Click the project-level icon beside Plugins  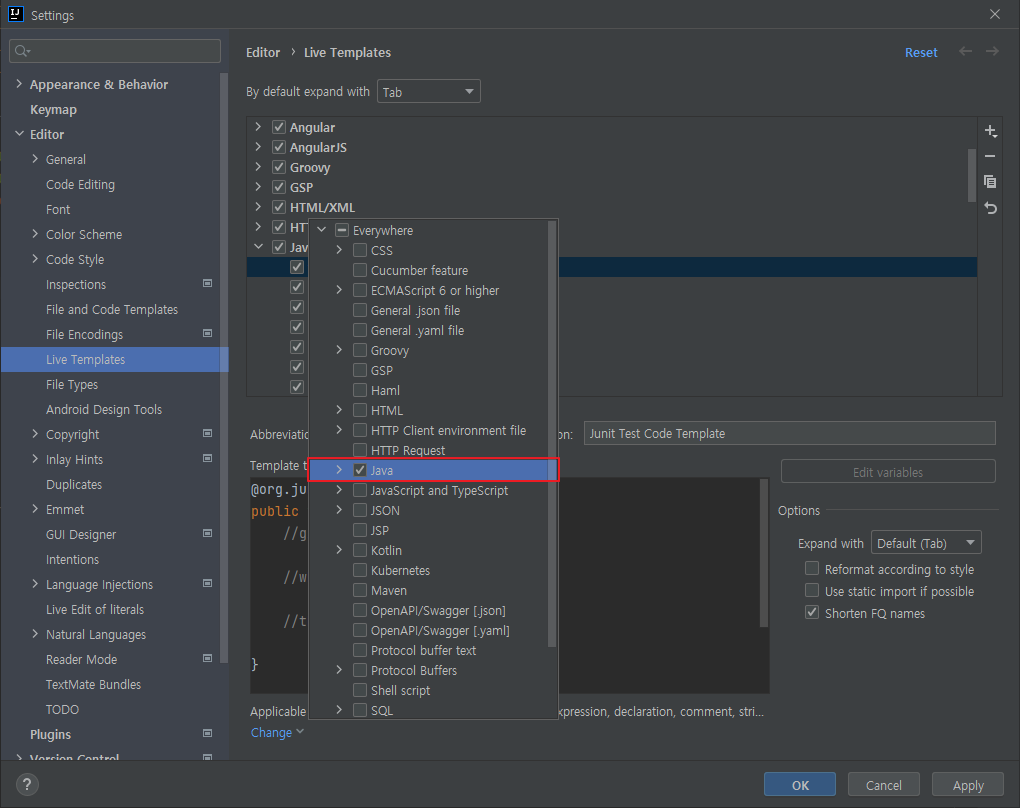(x=208, y=734)
